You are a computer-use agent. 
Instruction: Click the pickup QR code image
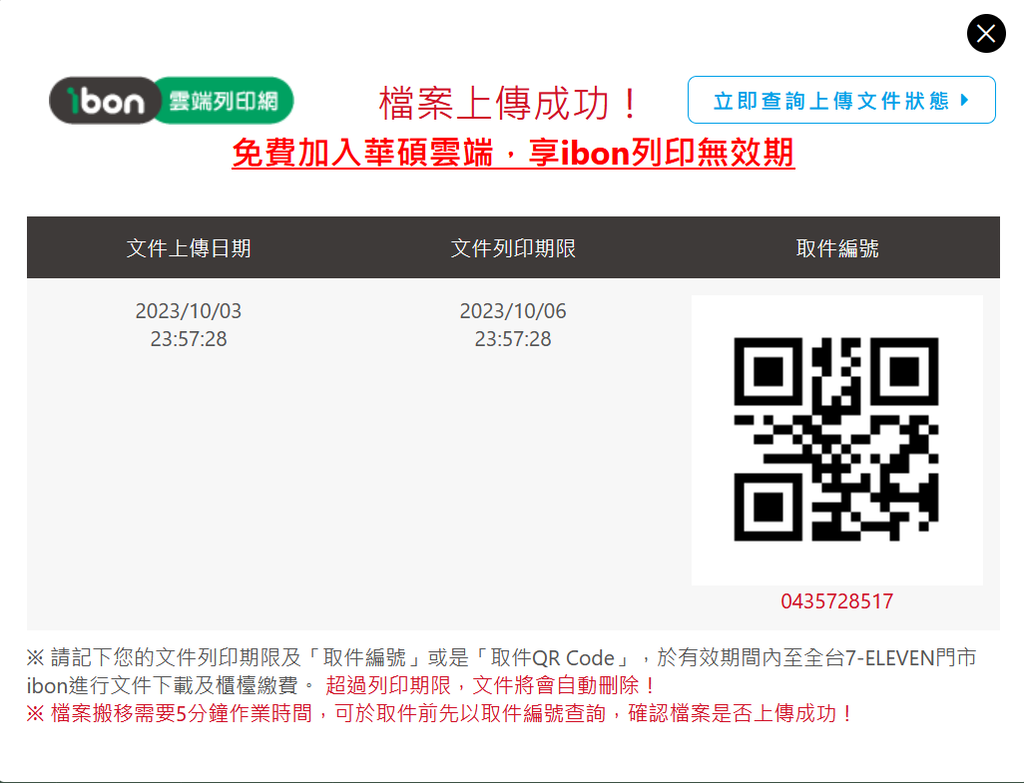pyautogui.click(x=837, y=439)
